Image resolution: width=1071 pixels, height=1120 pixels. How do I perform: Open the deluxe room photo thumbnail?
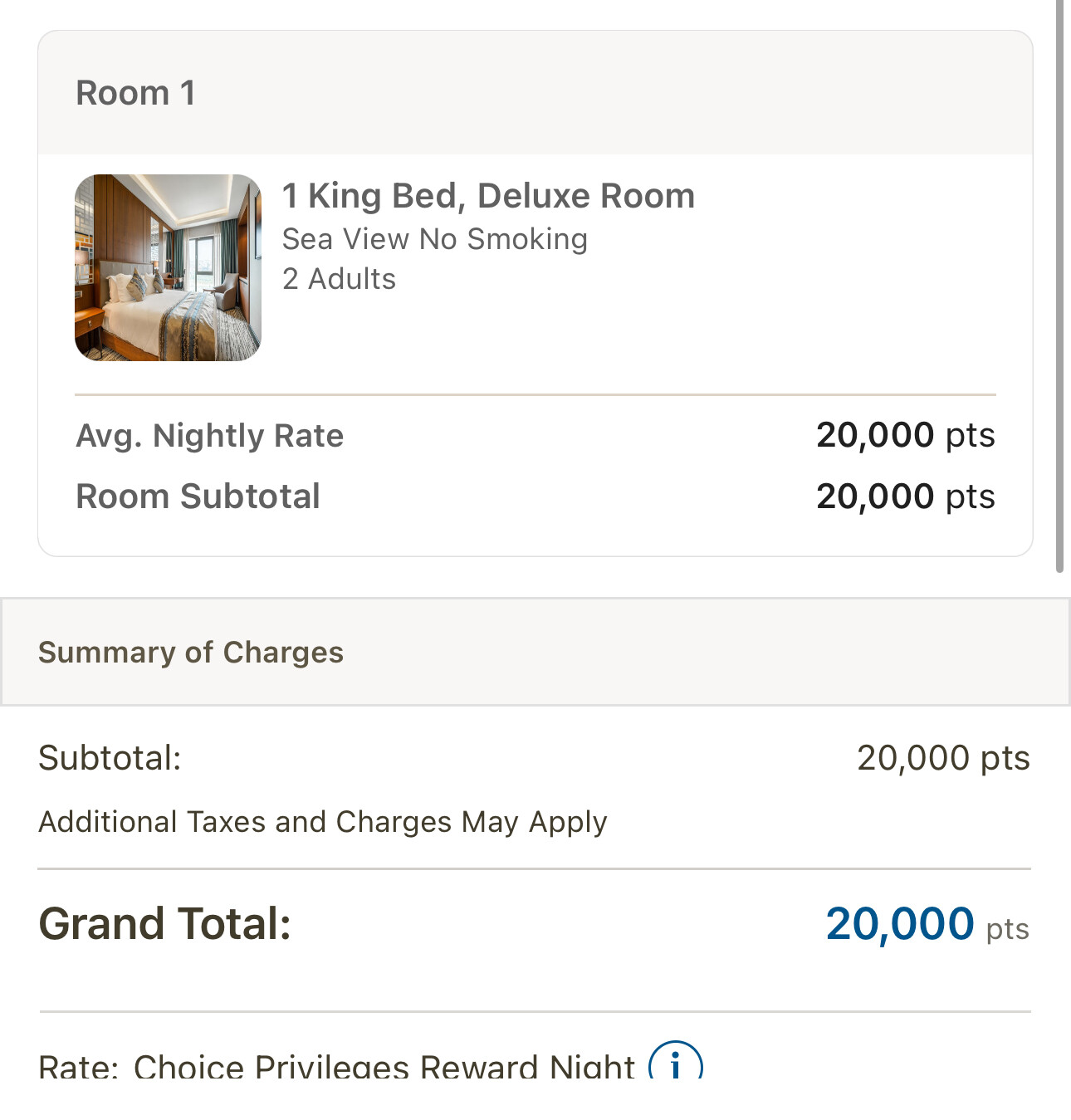pos(168,267)
